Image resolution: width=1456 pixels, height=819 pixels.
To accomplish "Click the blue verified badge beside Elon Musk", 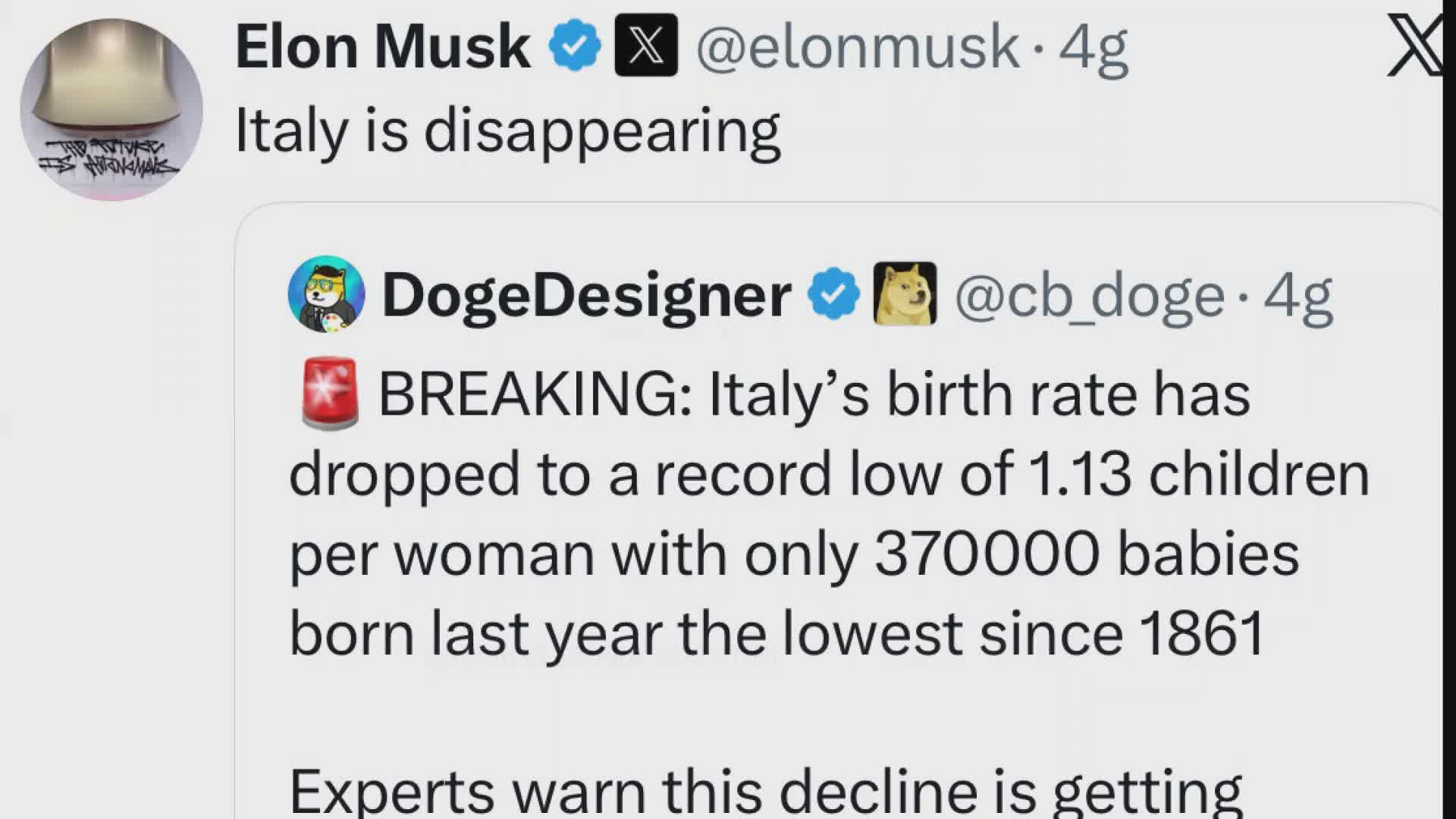I will (575, 47).
